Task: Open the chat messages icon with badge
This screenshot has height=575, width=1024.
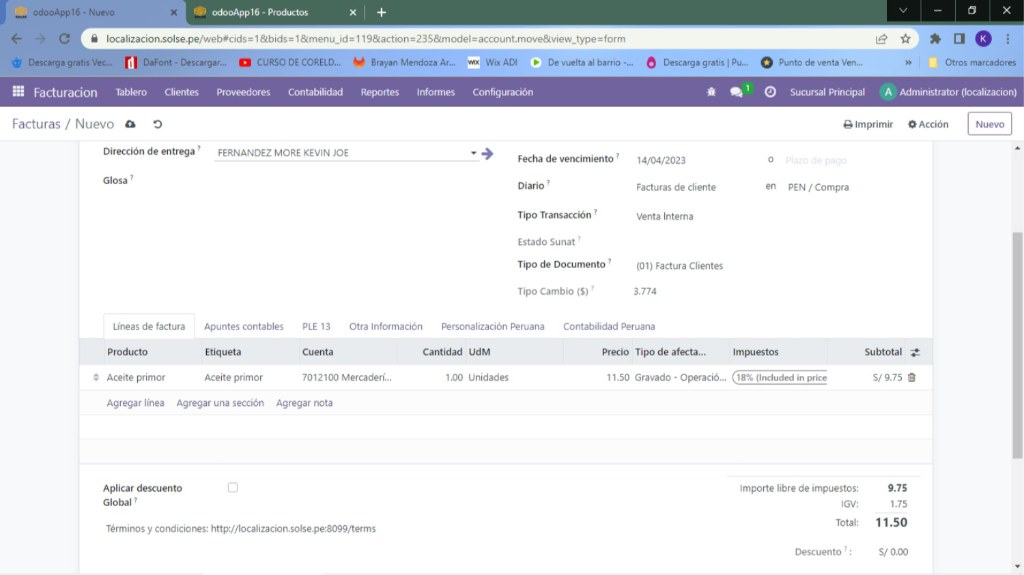Action: 738,92
